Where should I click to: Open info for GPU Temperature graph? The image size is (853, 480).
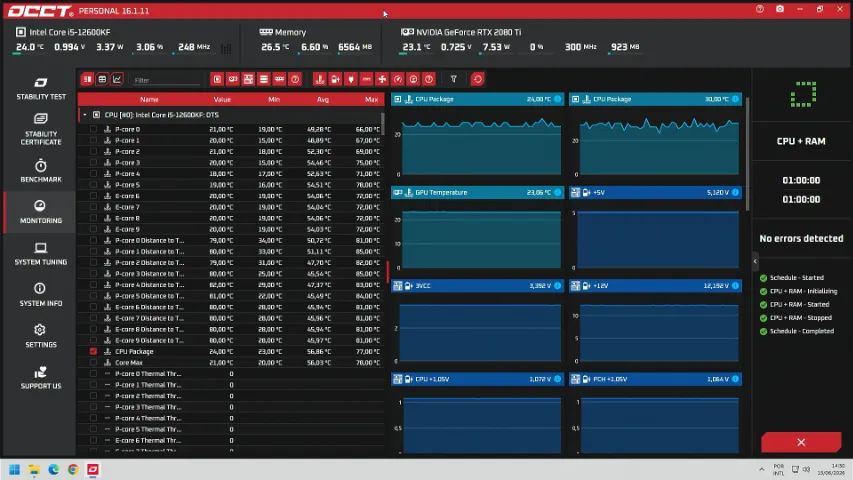pos(558,192)
